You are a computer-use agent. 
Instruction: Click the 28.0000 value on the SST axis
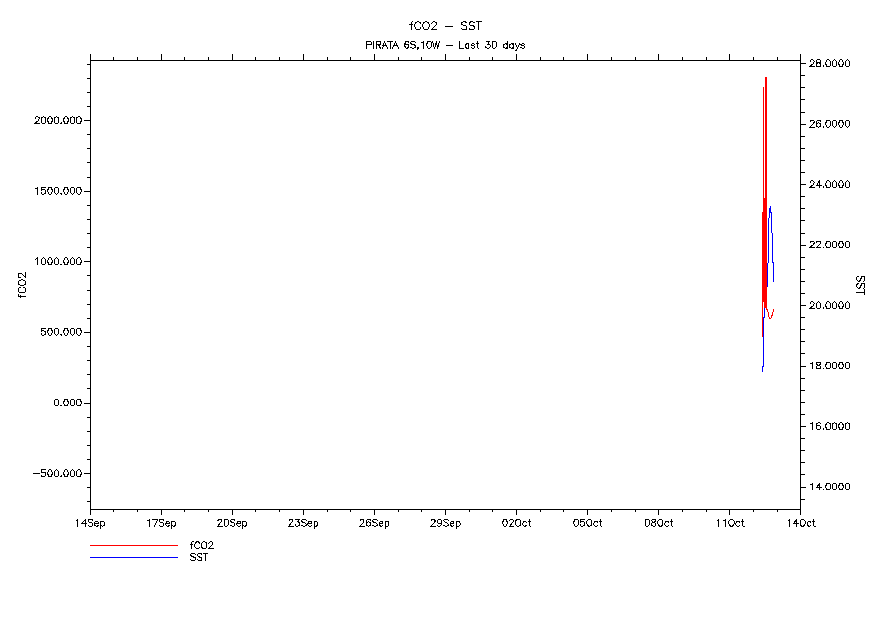[x=829, y=64]
